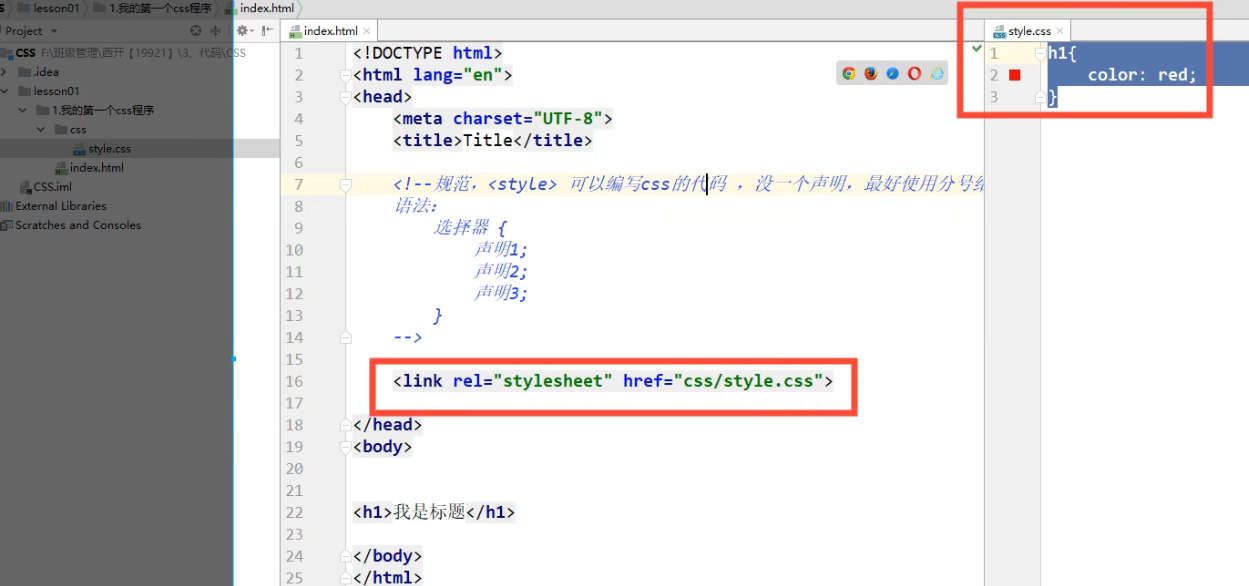
Task: Switch to the style.css editor tab
Action: click(x=1029, y=31)
